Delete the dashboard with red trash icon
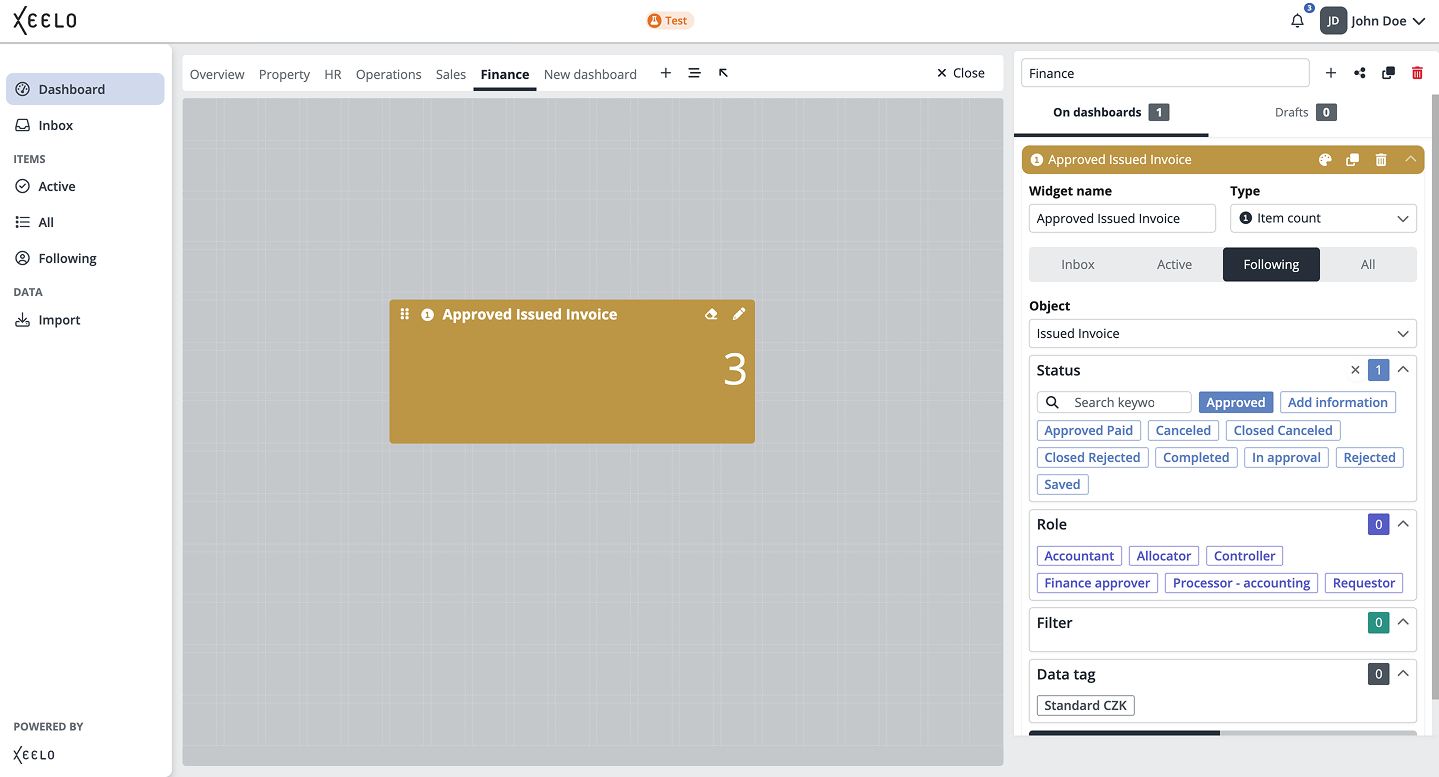Screen dimensions: 1439x777 click(1417, 73)
